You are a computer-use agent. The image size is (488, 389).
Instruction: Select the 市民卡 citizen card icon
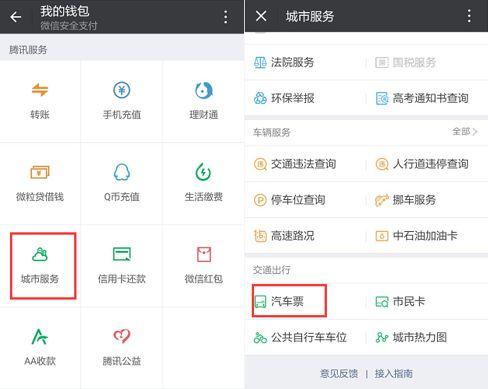pos(382,302)
